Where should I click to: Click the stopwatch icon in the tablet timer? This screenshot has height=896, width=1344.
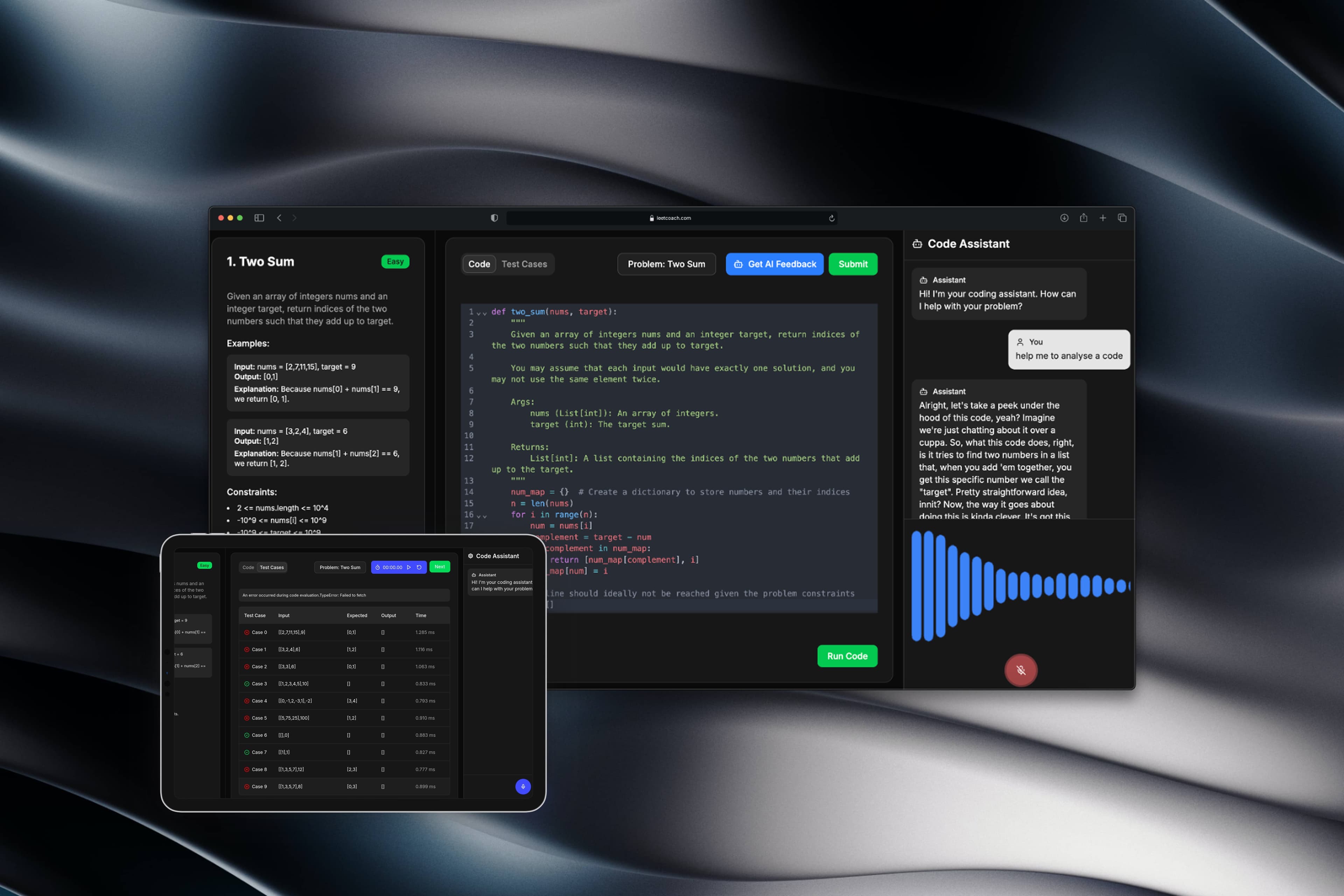(378, 567)
